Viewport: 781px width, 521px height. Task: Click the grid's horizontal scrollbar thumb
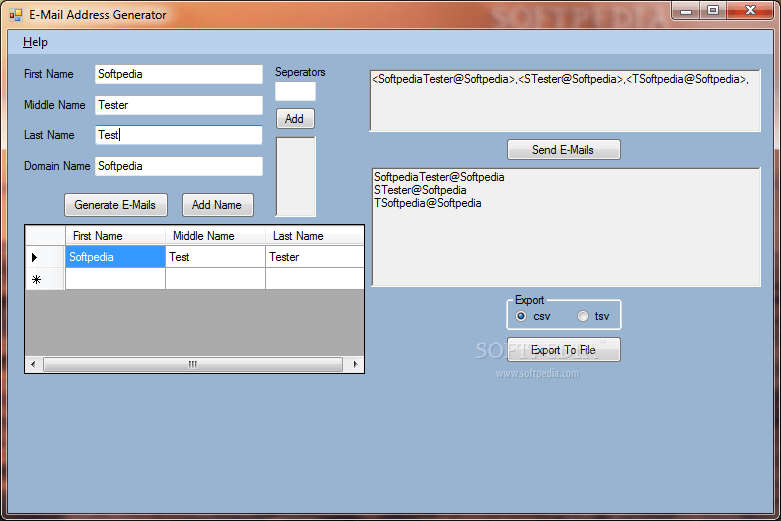(193, 365)
